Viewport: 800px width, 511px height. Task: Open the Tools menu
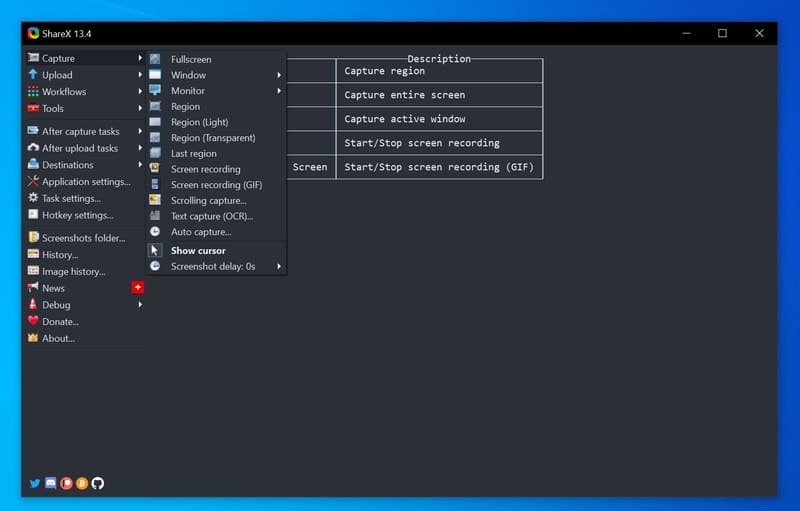(x=85, y=109)
